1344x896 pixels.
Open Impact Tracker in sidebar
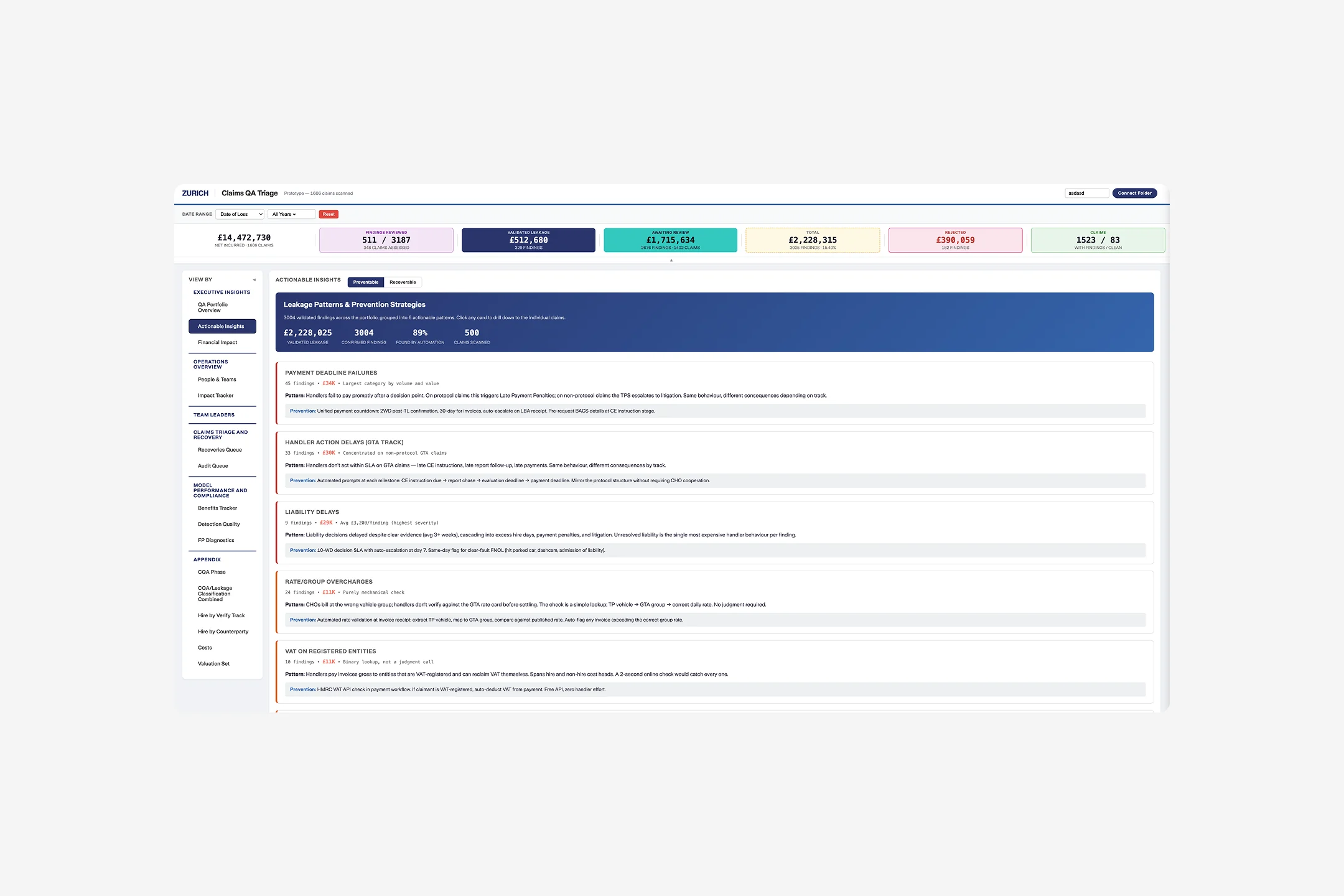[222, 395]
